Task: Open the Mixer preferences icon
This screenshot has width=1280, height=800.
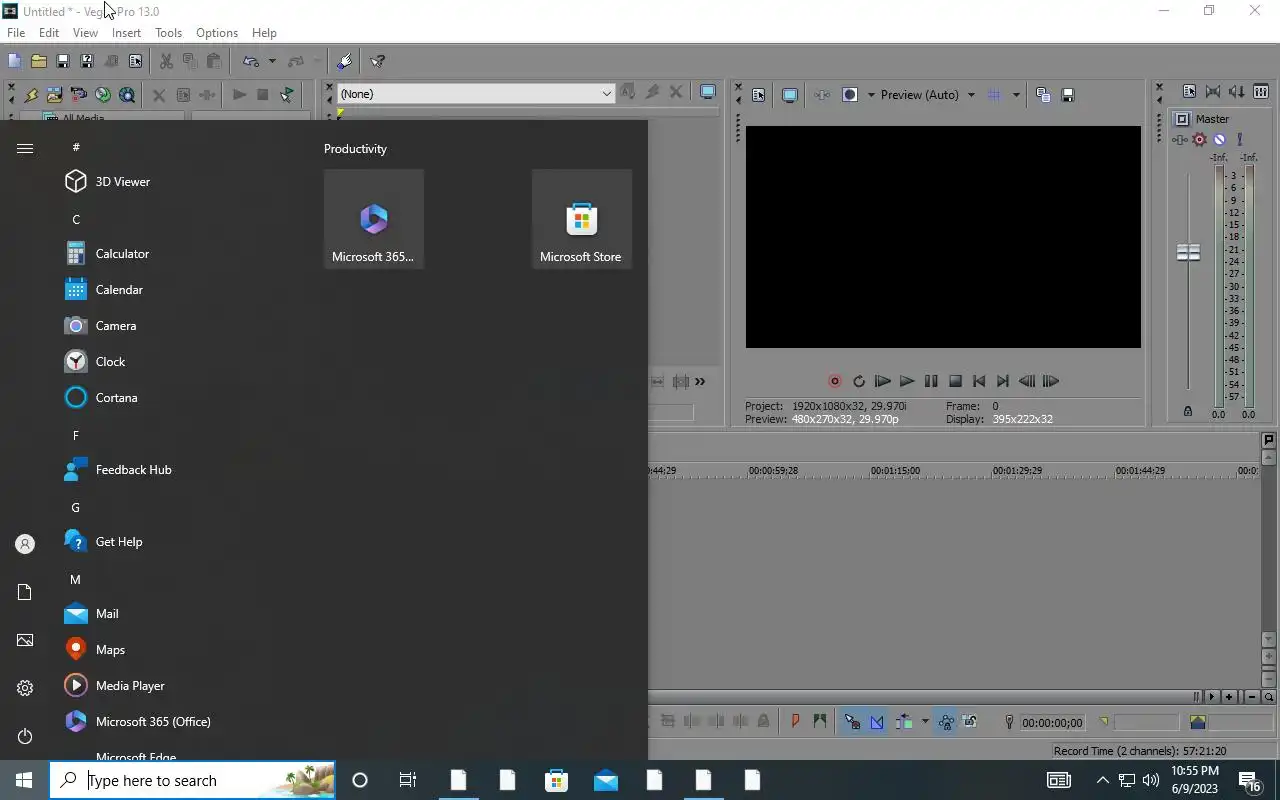Action: (x=1189, y=91)
